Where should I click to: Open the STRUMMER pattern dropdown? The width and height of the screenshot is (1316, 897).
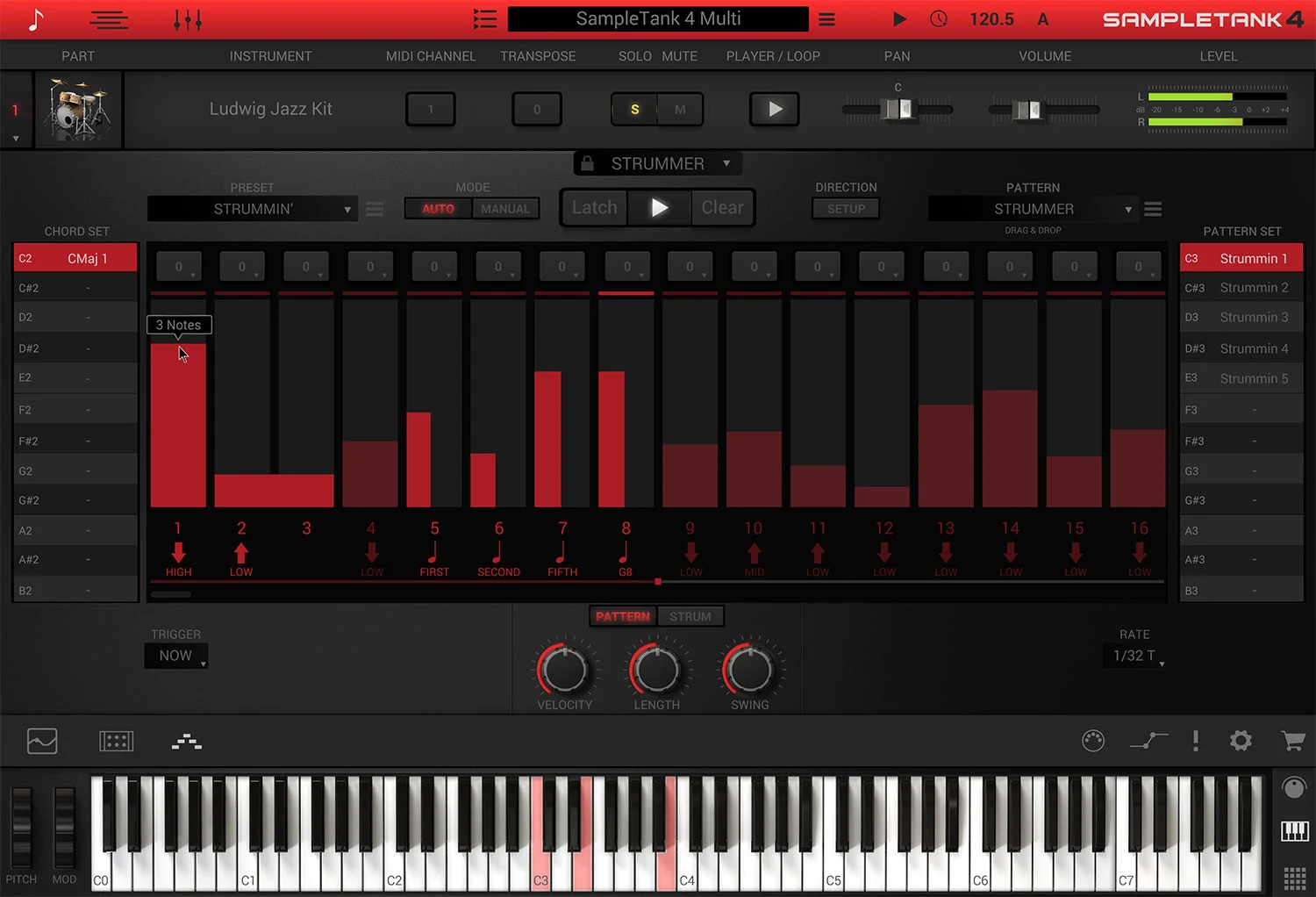[1033, 209]
